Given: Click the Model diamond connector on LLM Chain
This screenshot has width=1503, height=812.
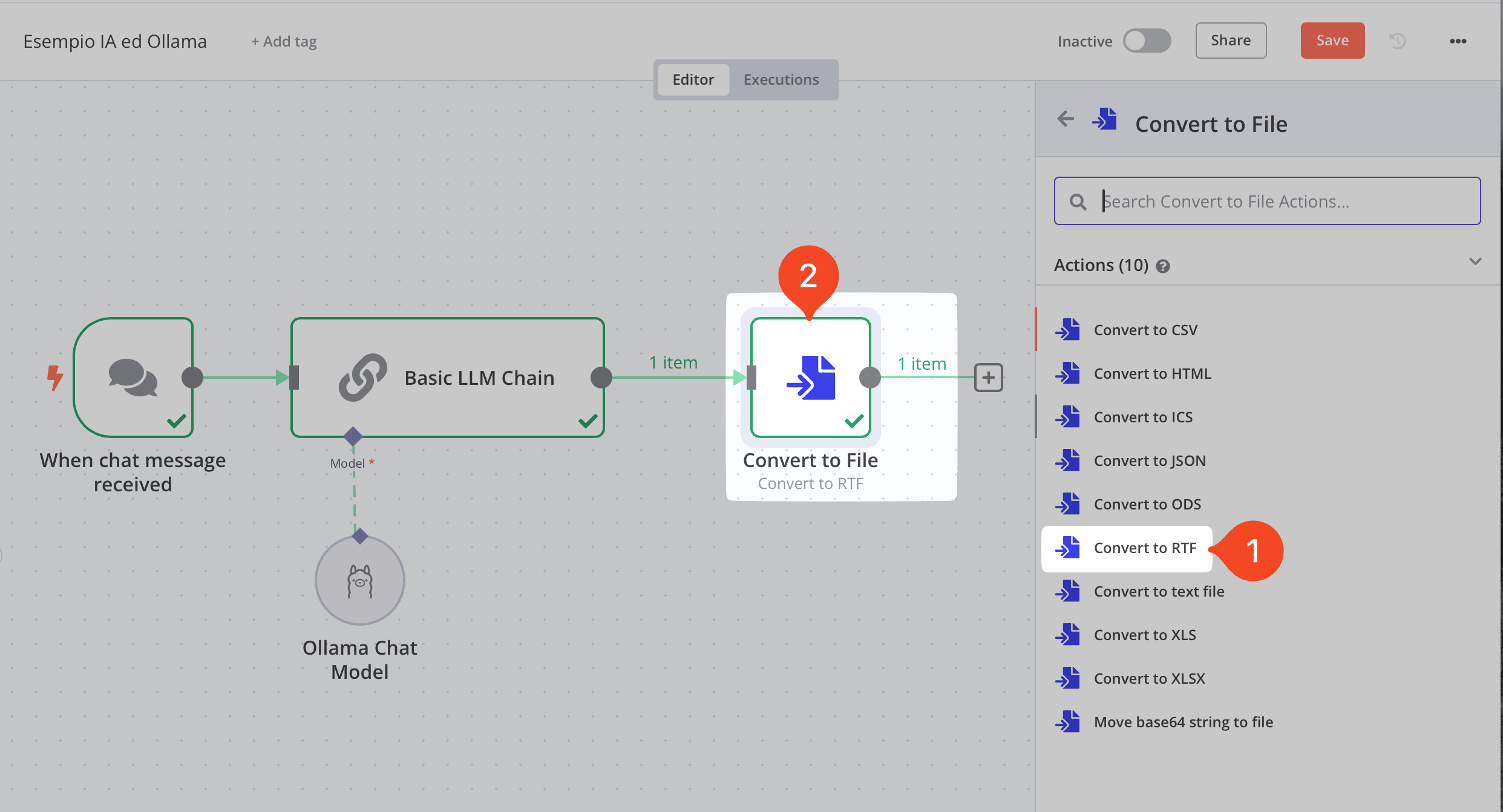Looking at the screenshot, I should 353,436.
